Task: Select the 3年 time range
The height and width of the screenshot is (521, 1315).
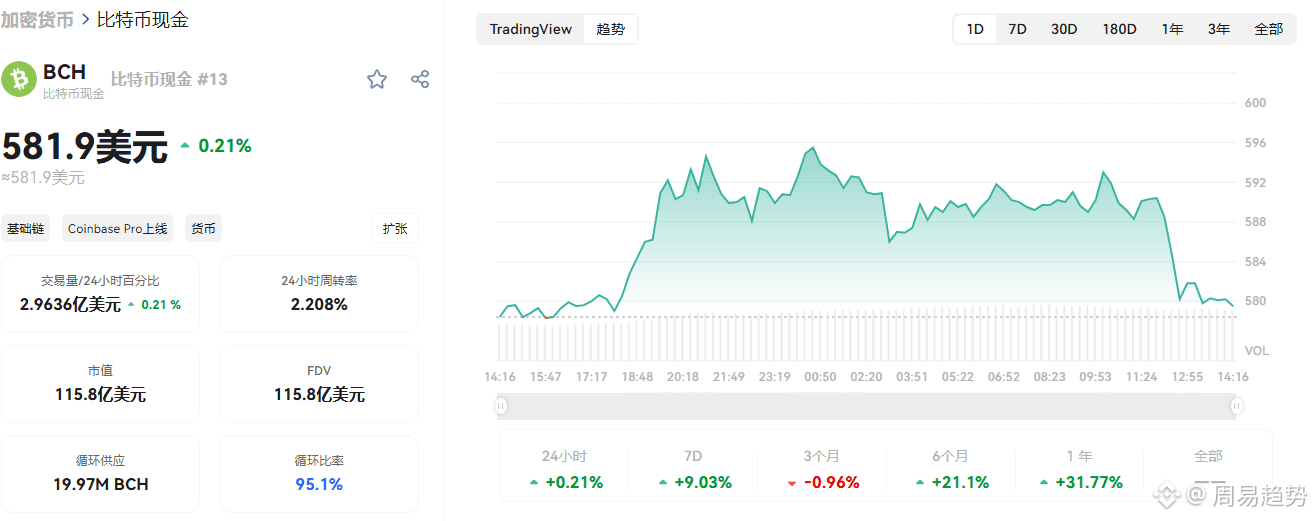Action: pos(1218,29)
